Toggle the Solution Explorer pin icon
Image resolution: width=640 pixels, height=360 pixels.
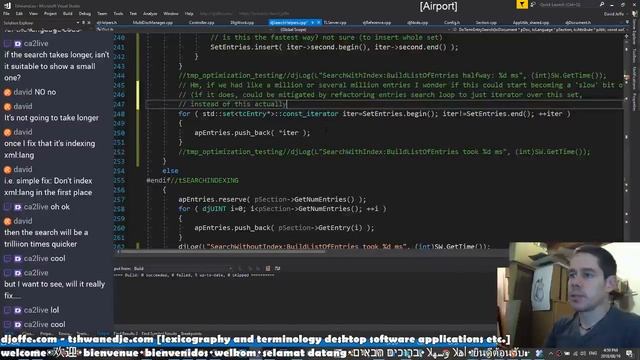[84, 23]
